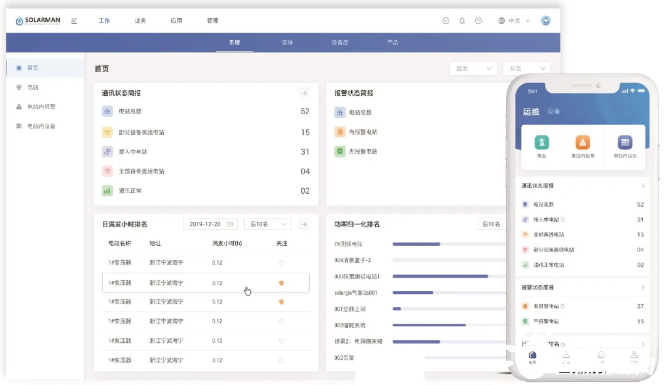
Task: Open the arrow button on 通讯状态简报 card
Action: point(304,93)
